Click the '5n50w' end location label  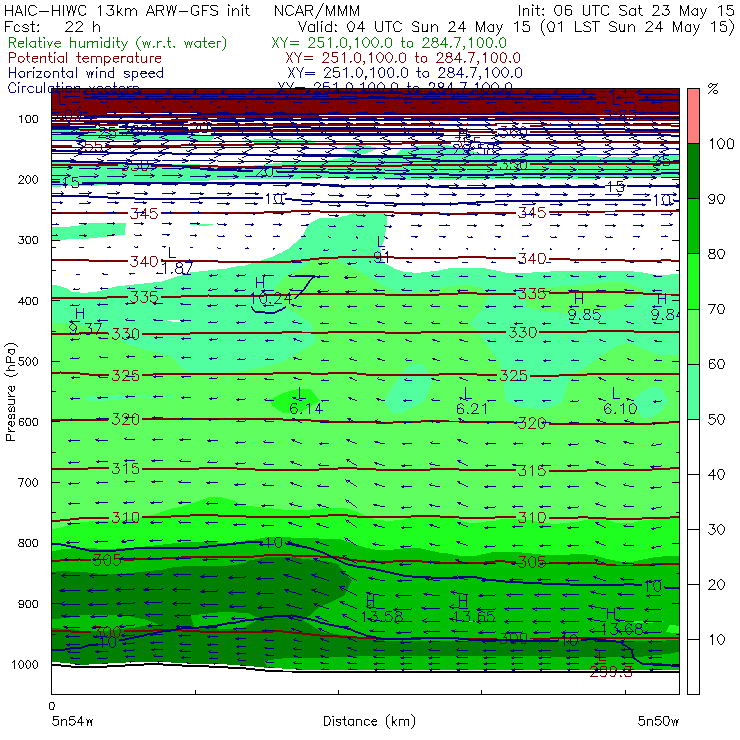pyautogui.click(x=658, y=721)
